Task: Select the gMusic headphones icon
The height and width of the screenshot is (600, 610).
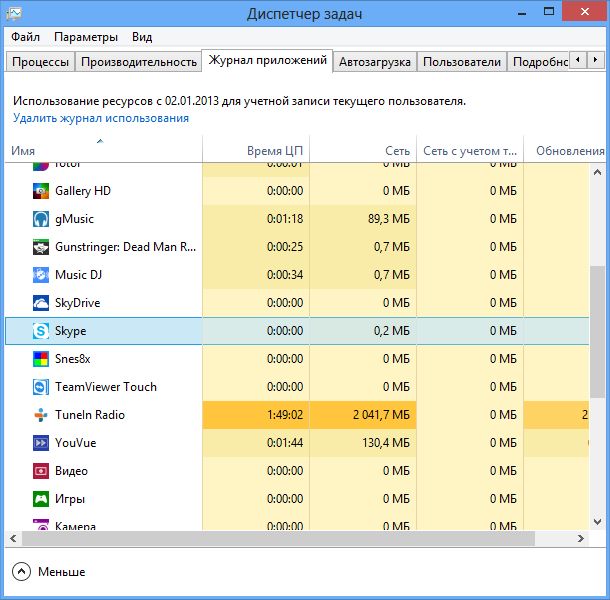Action: click(41, 219)
